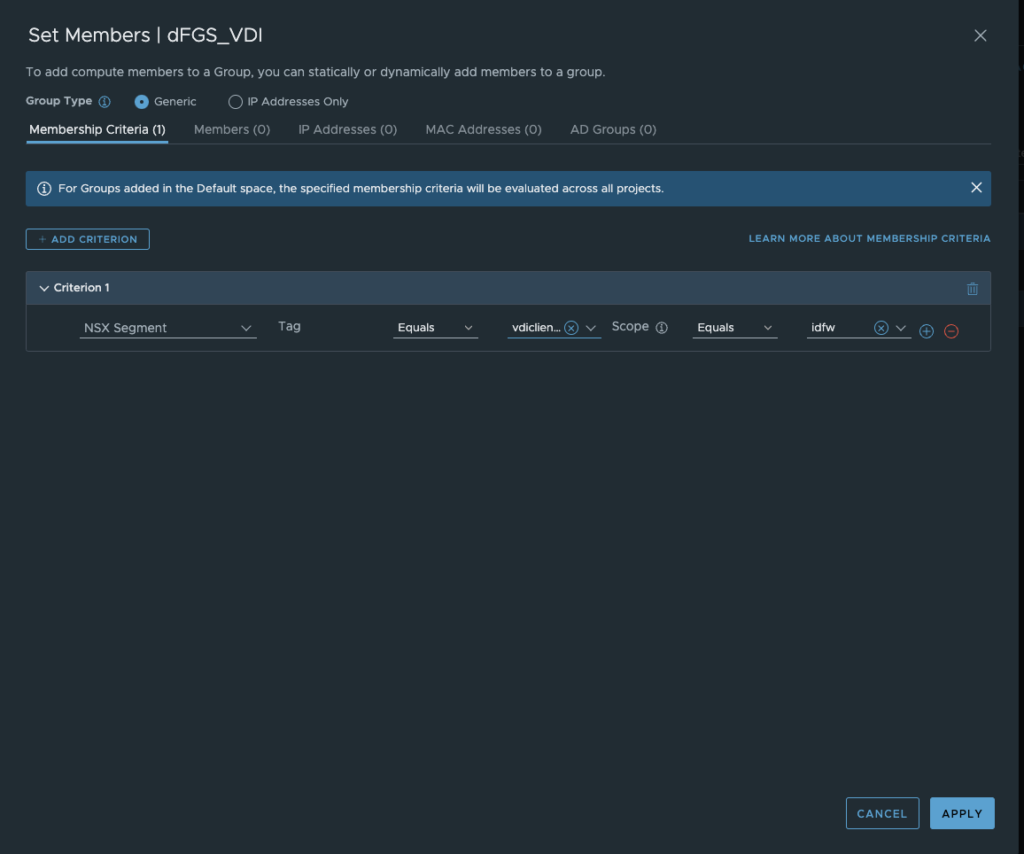Click the Group Type info icon
This screenshot has height=854, width=1024.
click(x=105, y=102)
